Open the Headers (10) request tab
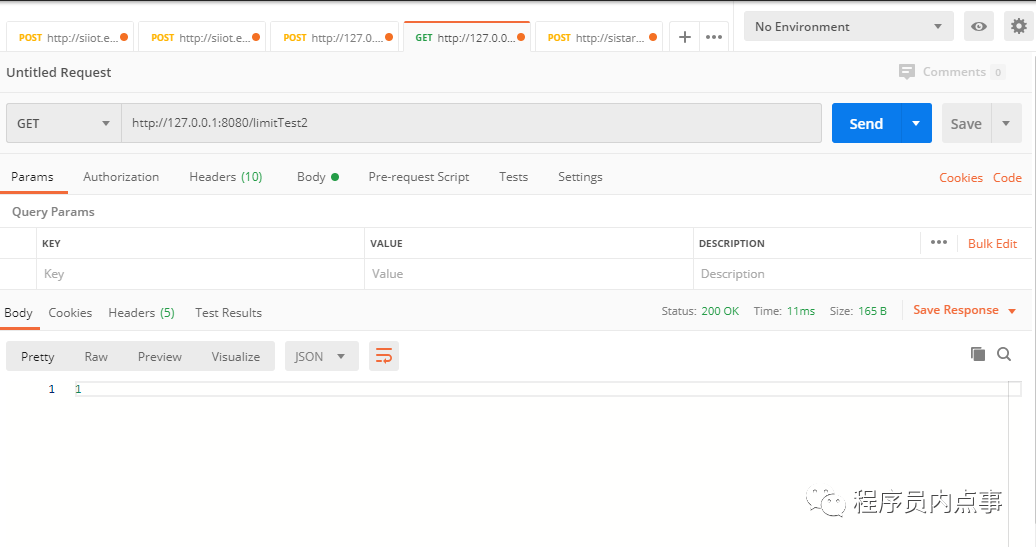This screenshot has height=547, width=1036. click(x=225, y=177)
